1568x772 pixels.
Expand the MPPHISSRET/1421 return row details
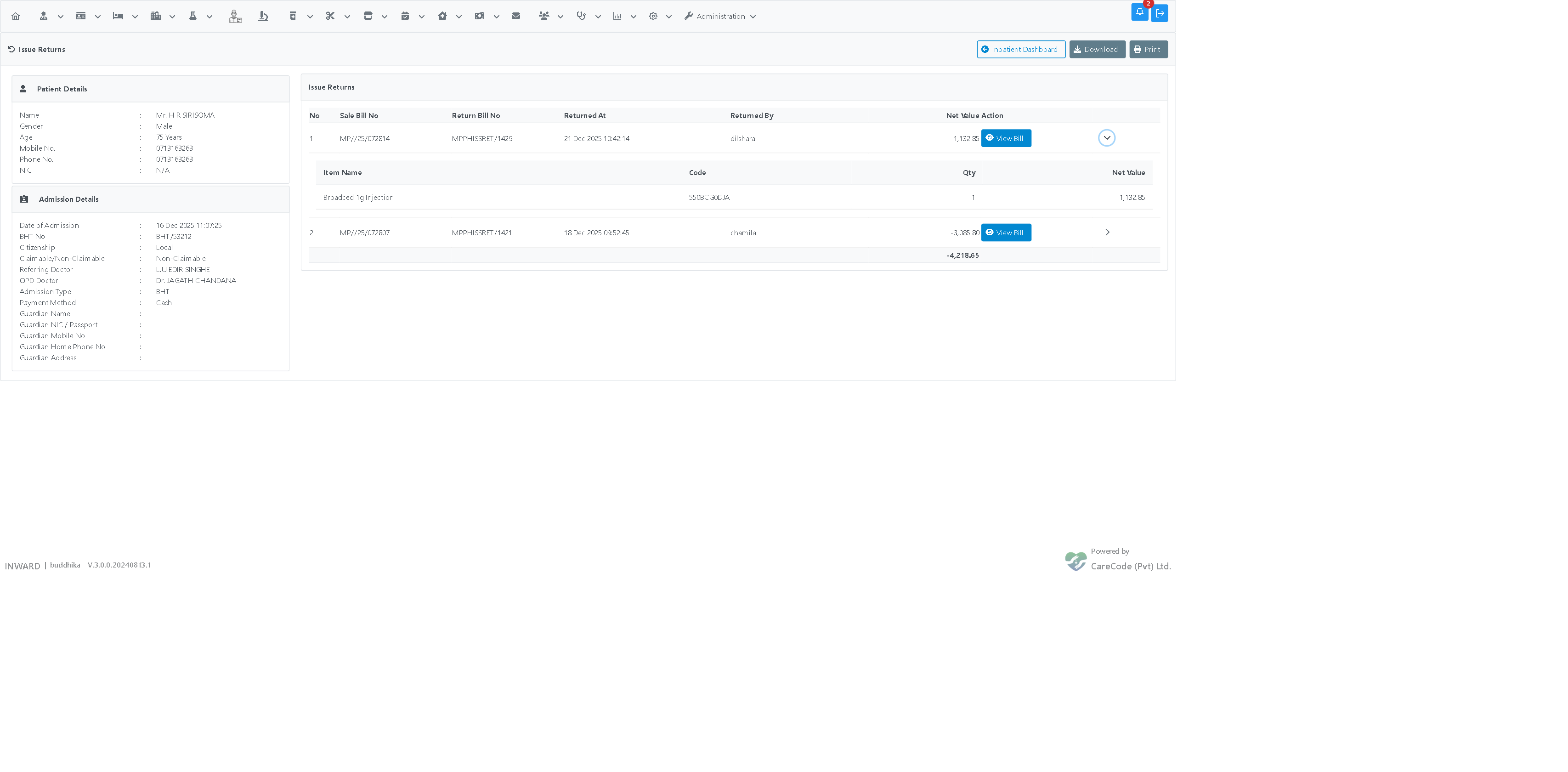[x=1107, y=233]
